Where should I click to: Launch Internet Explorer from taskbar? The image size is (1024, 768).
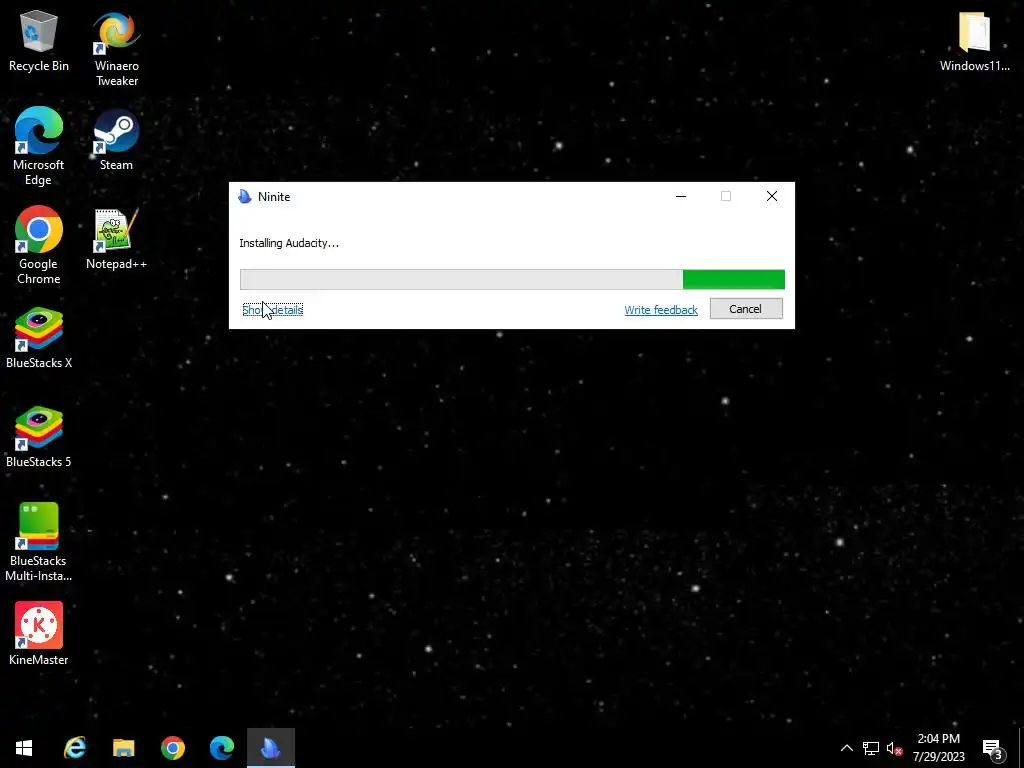coord(74,748)
